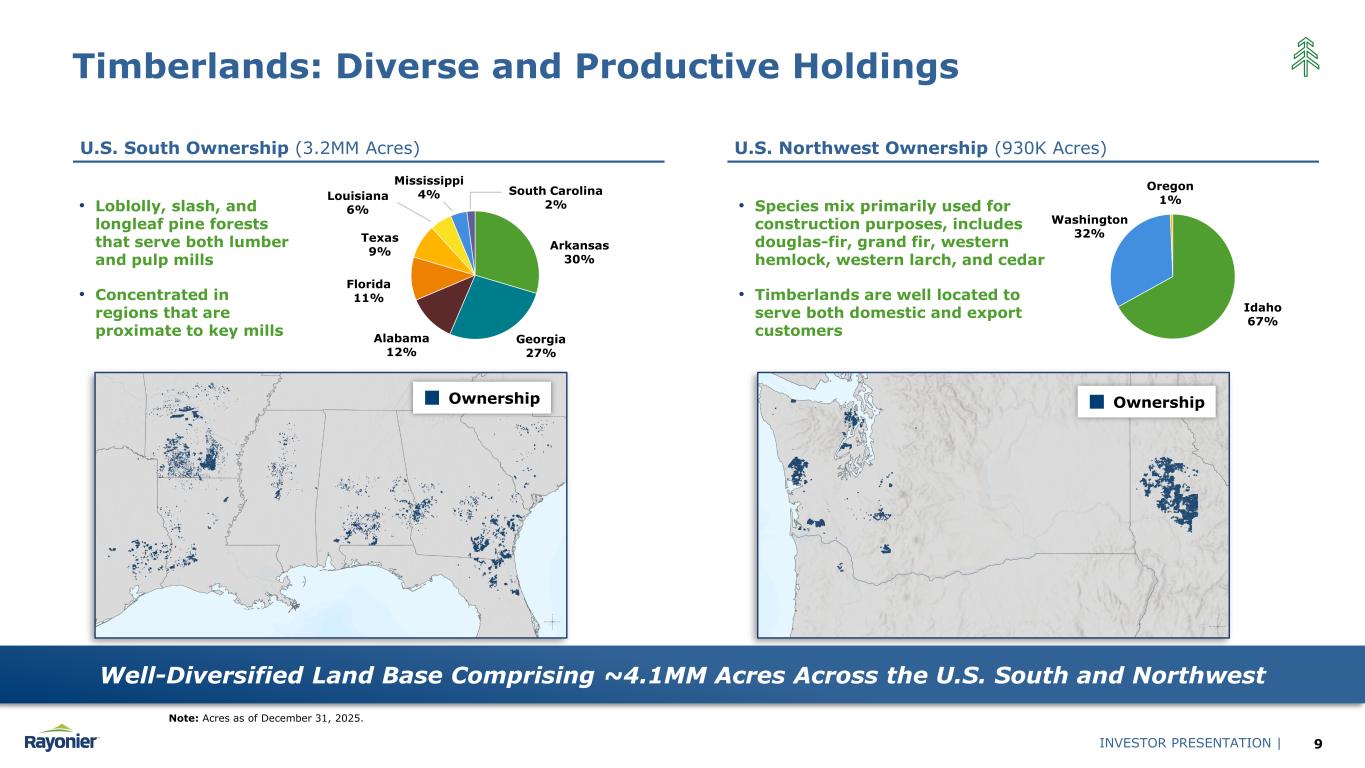Click the Oregon 1% label
The width and height of the screenshot is (1365, 768).
tap(1169, 193)
